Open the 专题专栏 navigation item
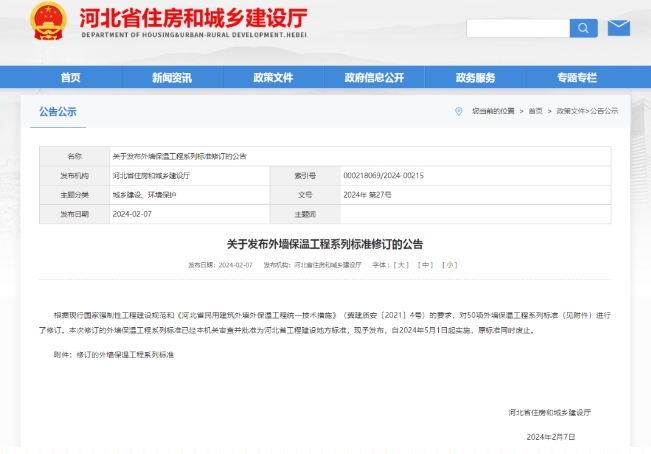651x454 pixels. coord(577,78)
